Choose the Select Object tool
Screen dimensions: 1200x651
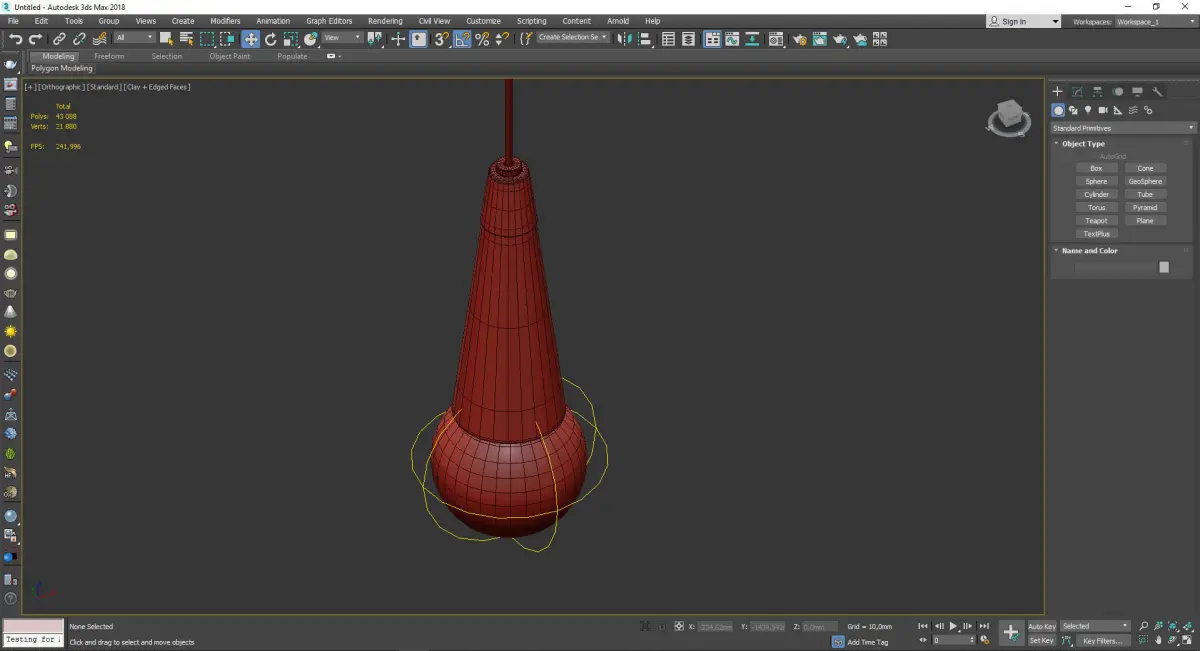166,39
